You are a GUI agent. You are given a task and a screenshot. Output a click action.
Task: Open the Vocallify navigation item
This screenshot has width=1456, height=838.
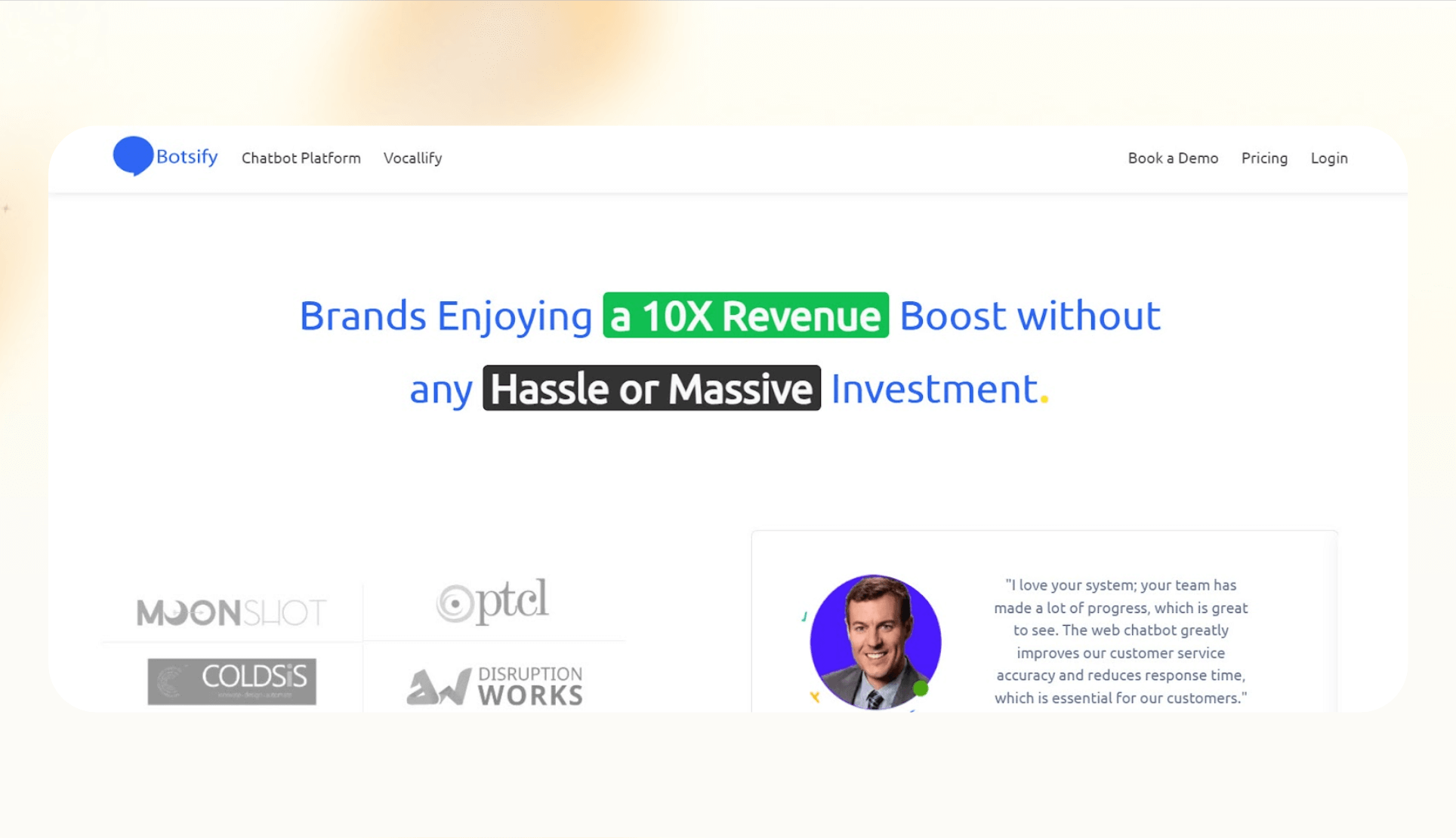pos(412,158)
